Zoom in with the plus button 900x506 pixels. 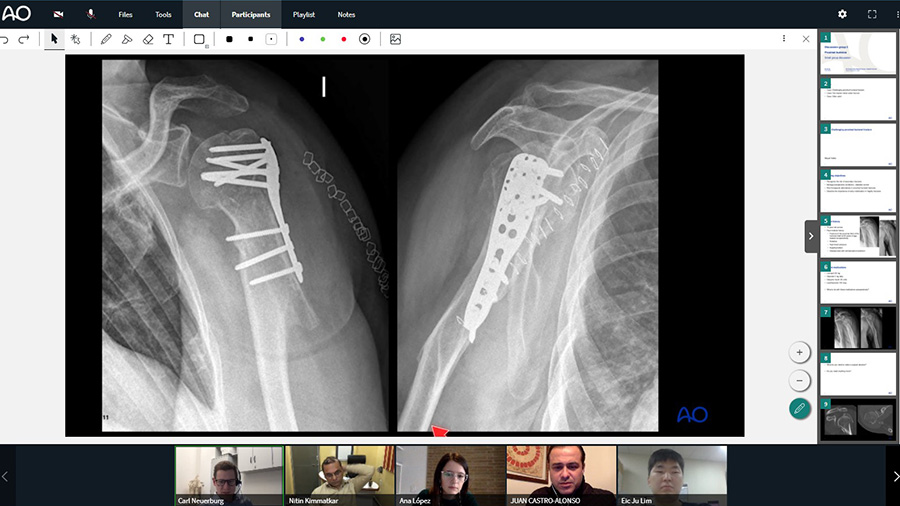(x=799, y=352)
